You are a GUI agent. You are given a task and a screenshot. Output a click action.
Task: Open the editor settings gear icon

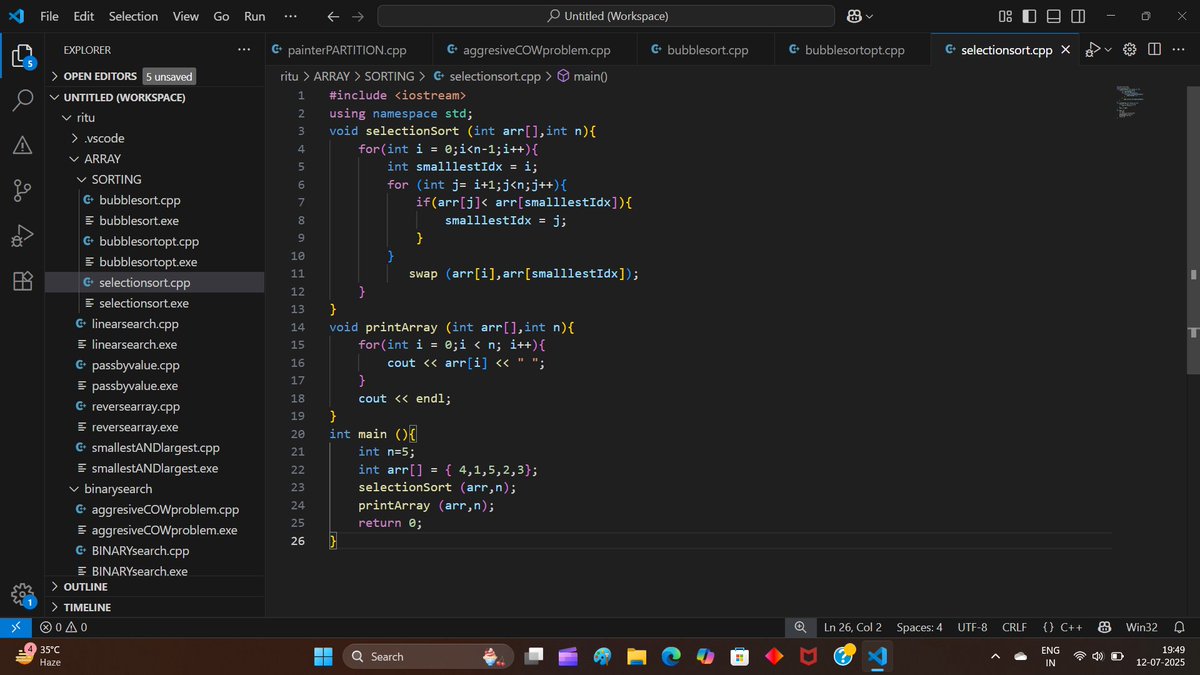pos(1130,49)
